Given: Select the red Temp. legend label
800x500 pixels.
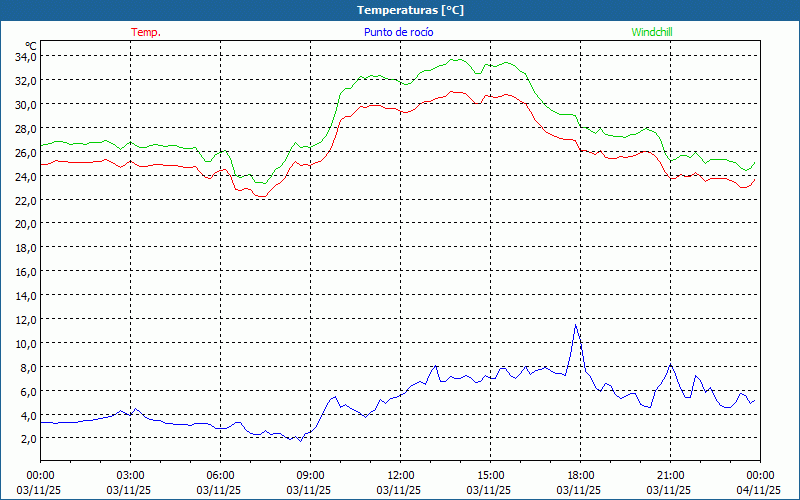Looking at the screenshot, I should tap(146, 32).
